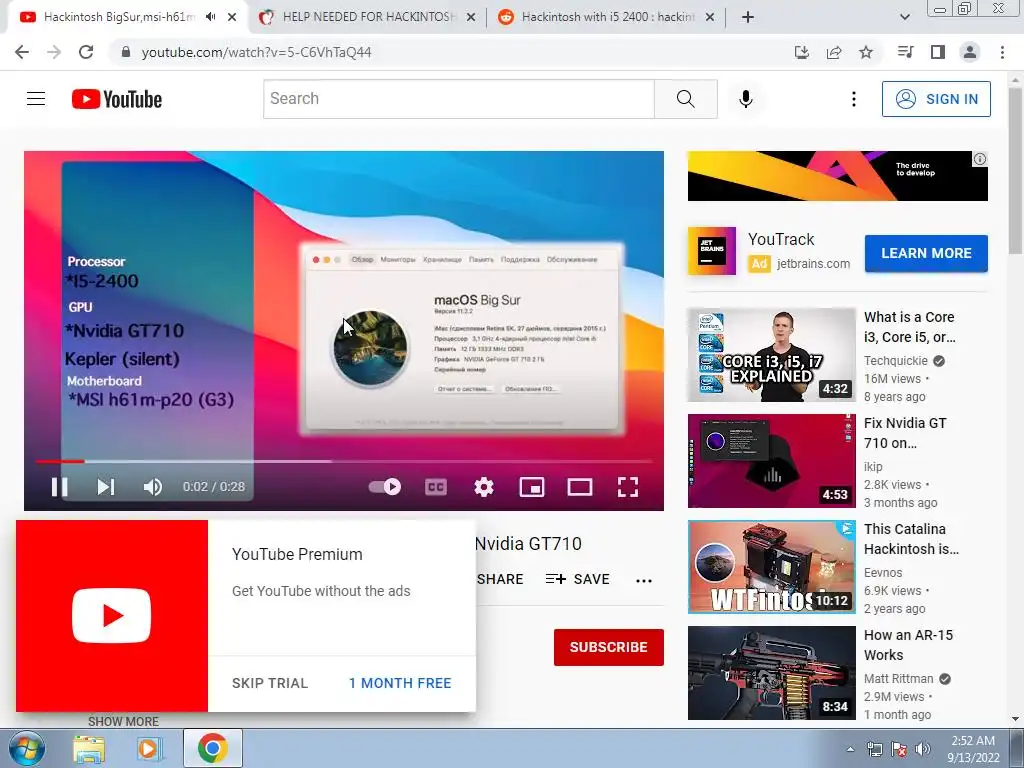This screenshot has width=1024, height=768.
Task: Open the Windows Start menu
Action: tap(25, 748)
